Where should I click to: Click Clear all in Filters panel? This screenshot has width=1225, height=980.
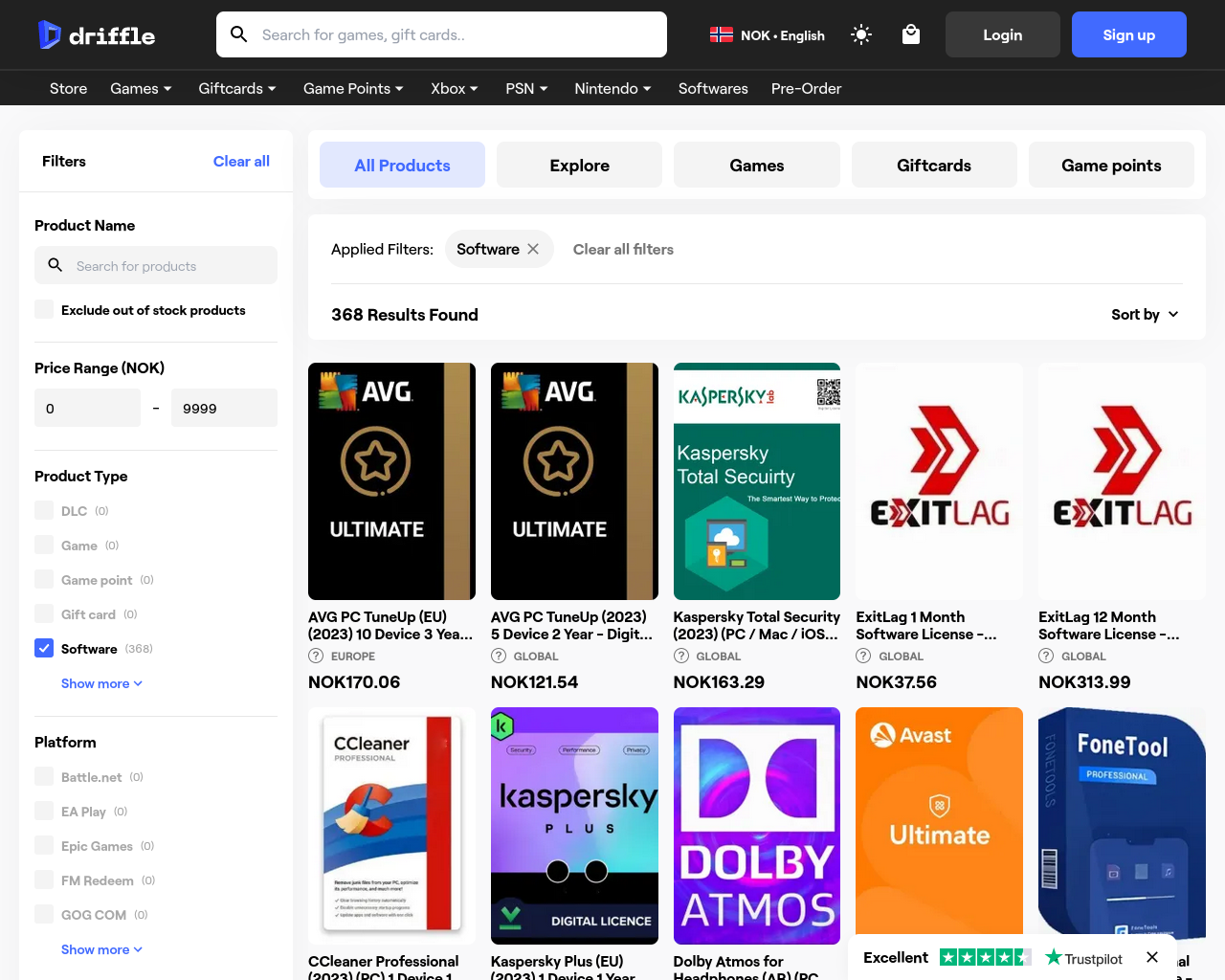(241, 161)
